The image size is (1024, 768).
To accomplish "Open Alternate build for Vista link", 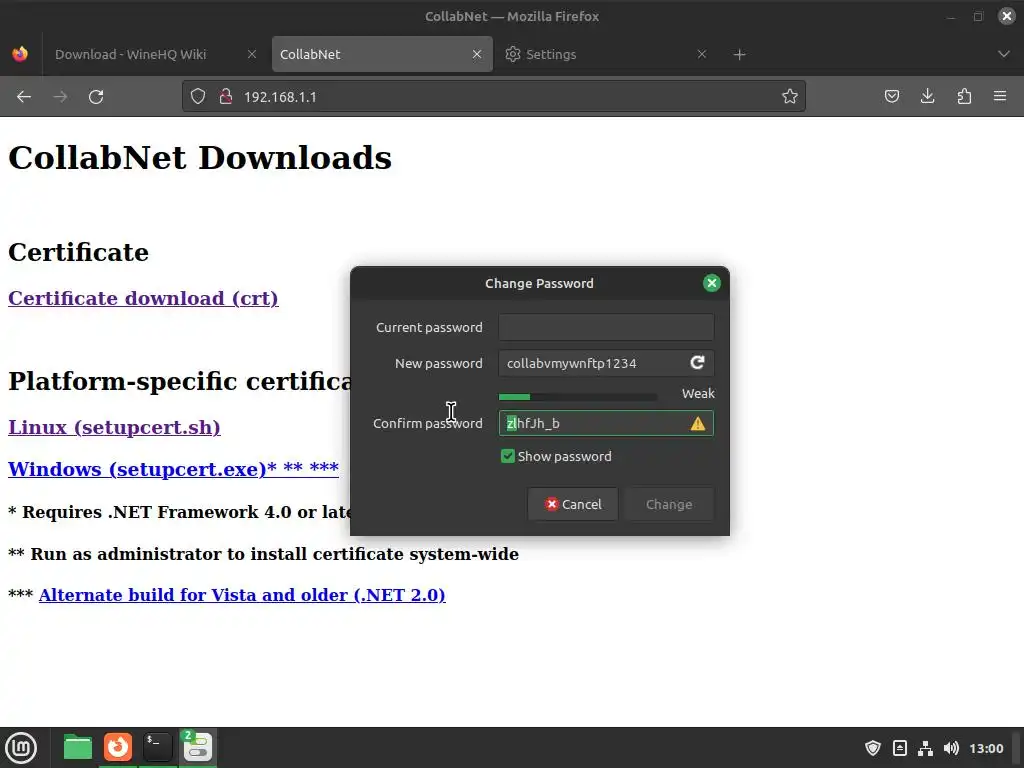I will [242, 595].
